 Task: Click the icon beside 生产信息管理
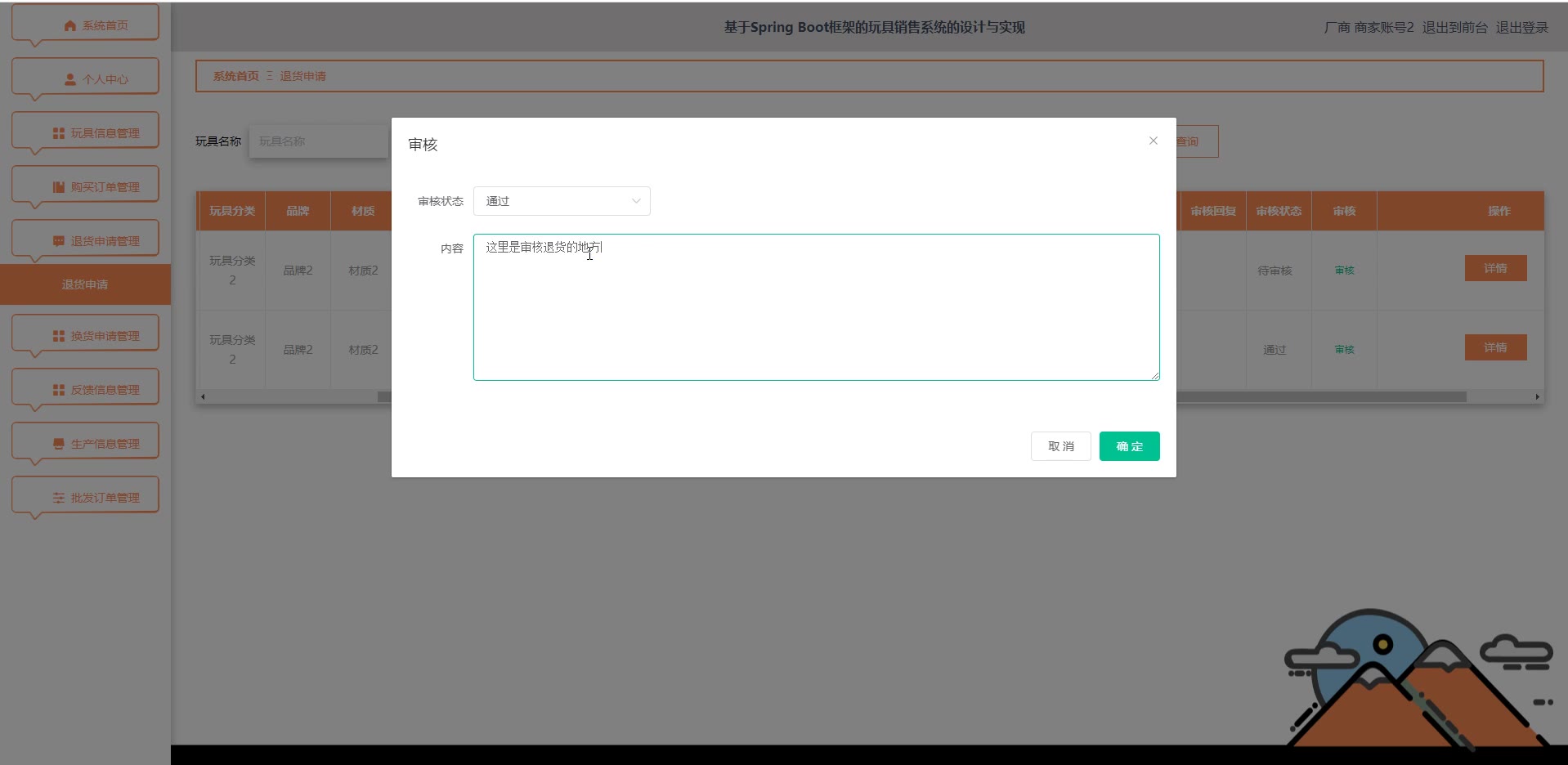tap(59, 444)
